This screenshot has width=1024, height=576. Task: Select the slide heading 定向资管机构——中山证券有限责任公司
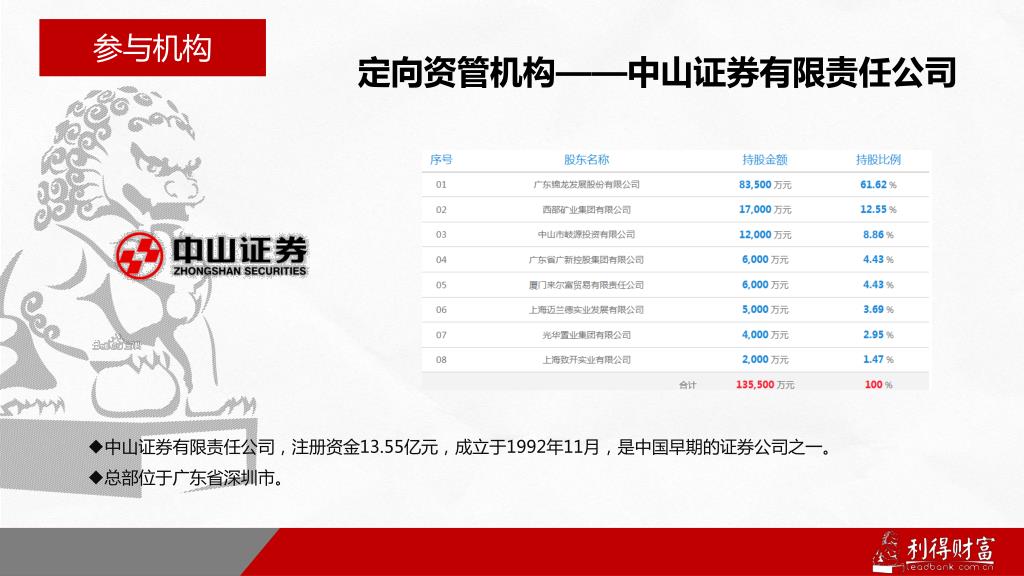point(657,72)
